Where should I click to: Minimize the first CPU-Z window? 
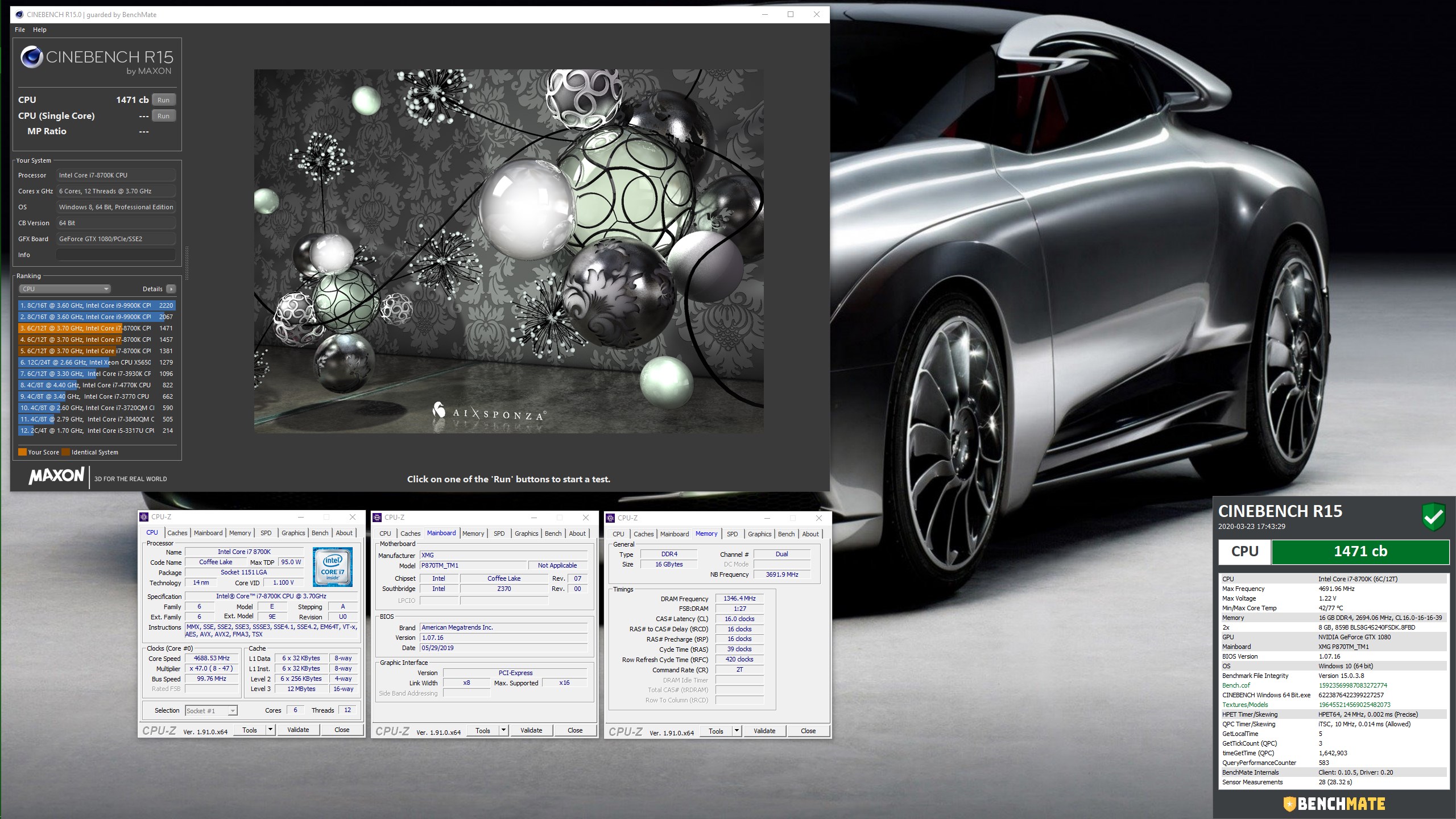300,517
